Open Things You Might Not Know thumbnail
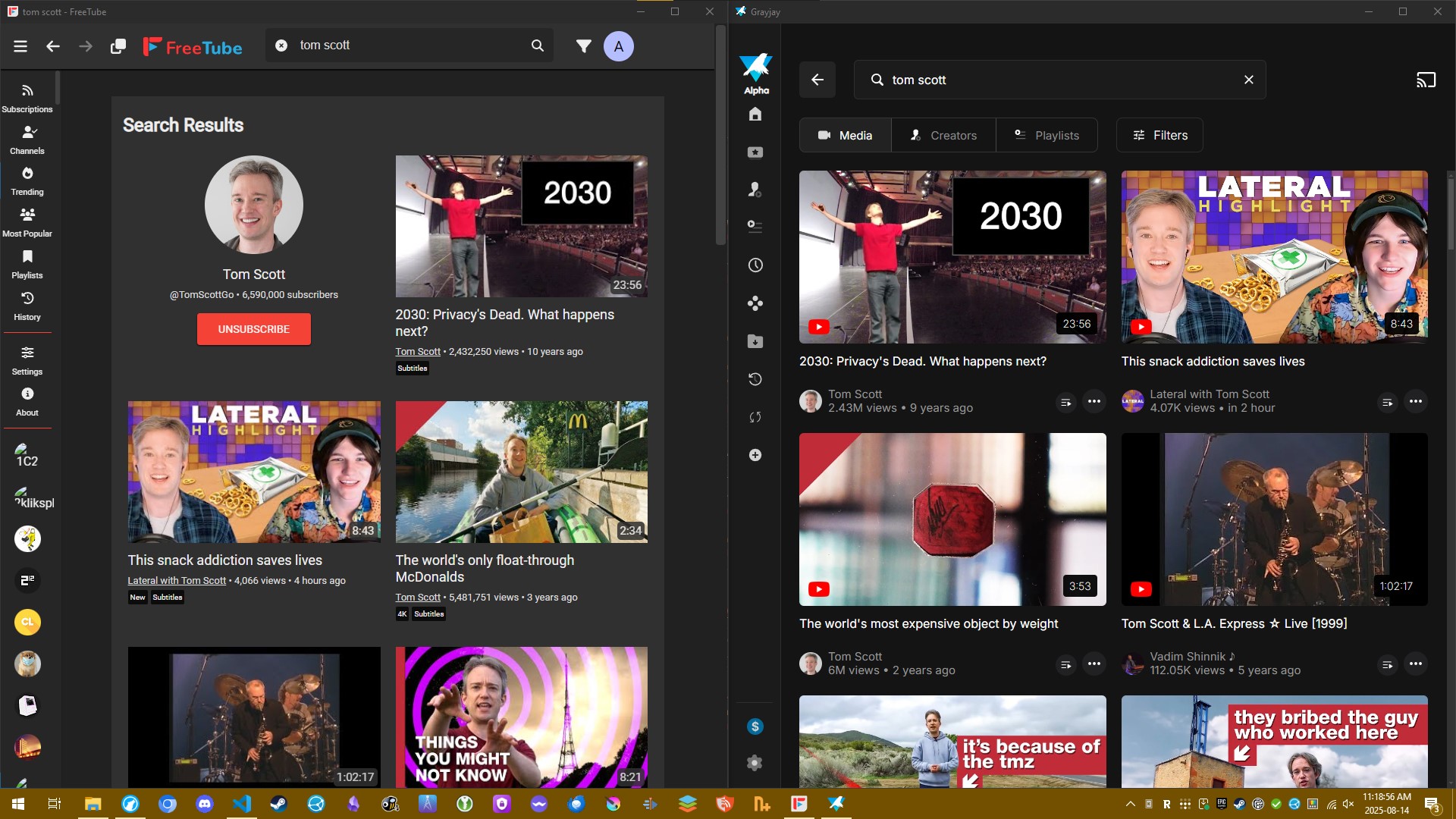The image size is (1456, 819). [522, 717]
